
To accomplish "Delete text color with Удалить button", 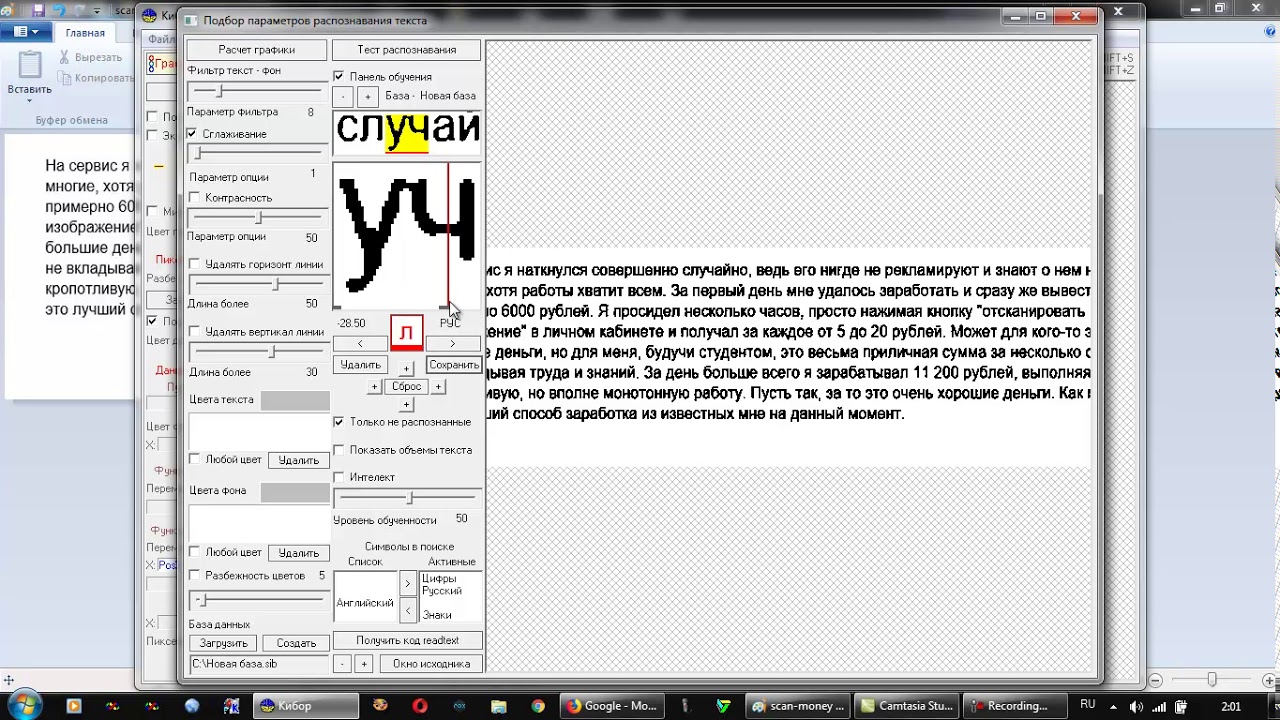I will pyautogui.click(x=298, y=461).
